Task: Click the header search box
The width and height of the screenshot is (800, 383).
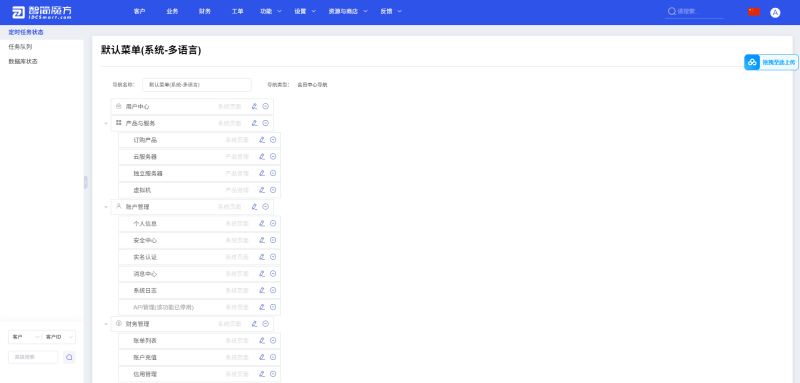Action: (x=694, y=12)
